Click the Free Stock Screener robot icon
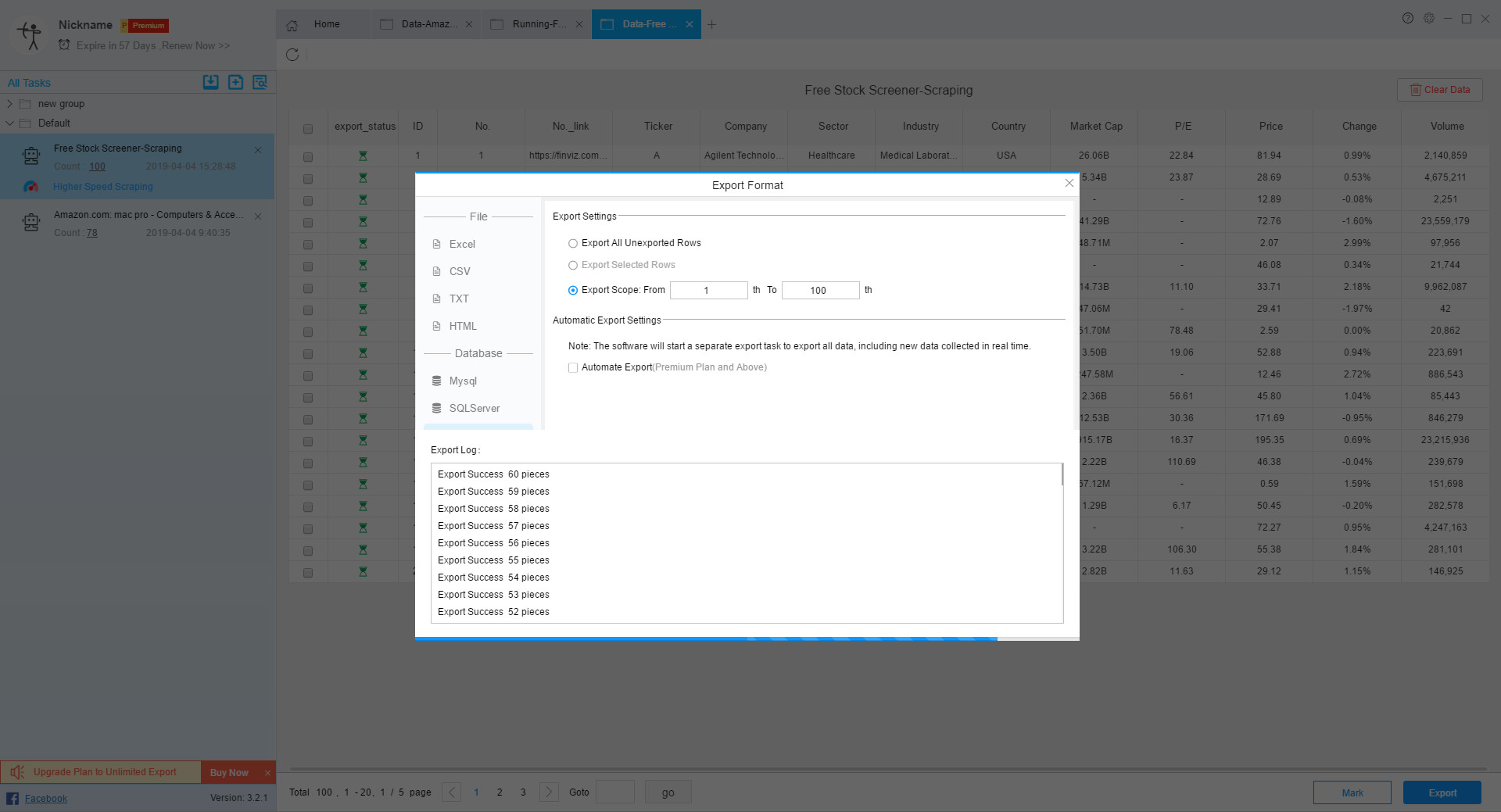This screenshot has height=812, width=1501. tap(31, 156)
